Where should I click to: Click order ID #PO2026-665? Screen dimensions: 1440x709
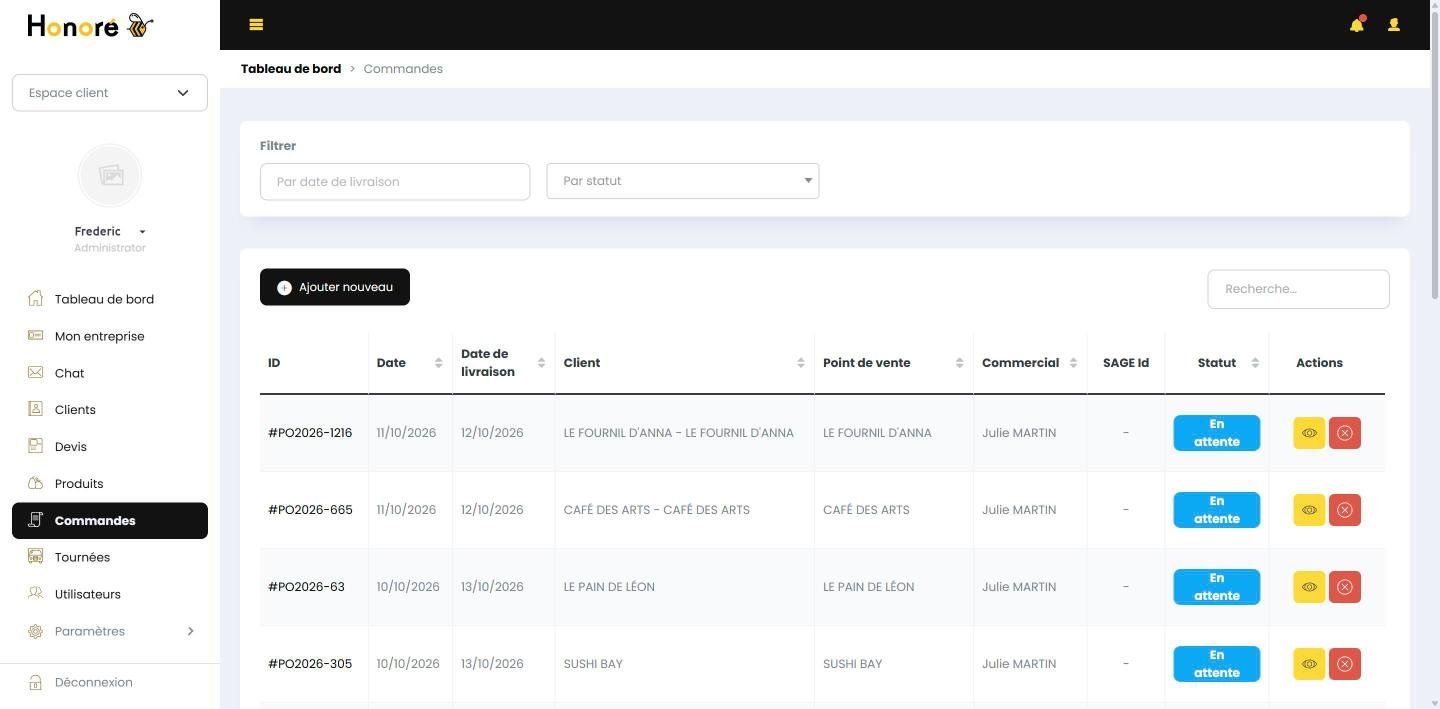(310, 510)
